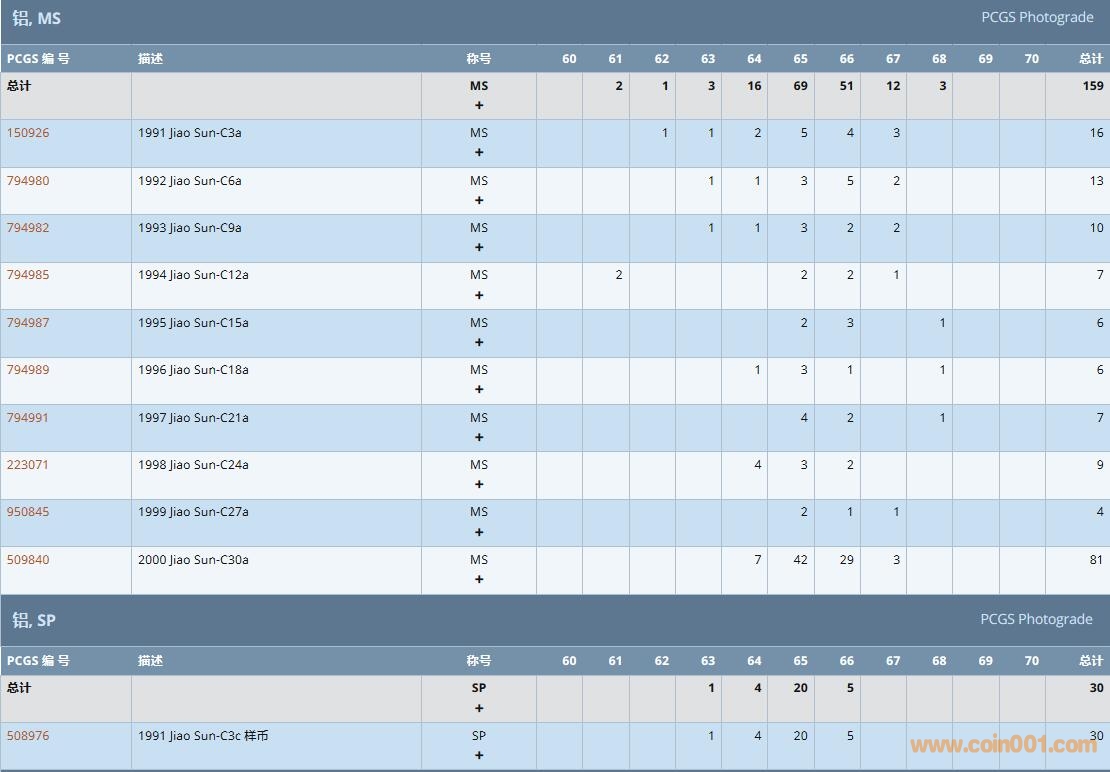Expand plus icon for 1991 Jiao Sun-C3c 样币

click(479, 756)
